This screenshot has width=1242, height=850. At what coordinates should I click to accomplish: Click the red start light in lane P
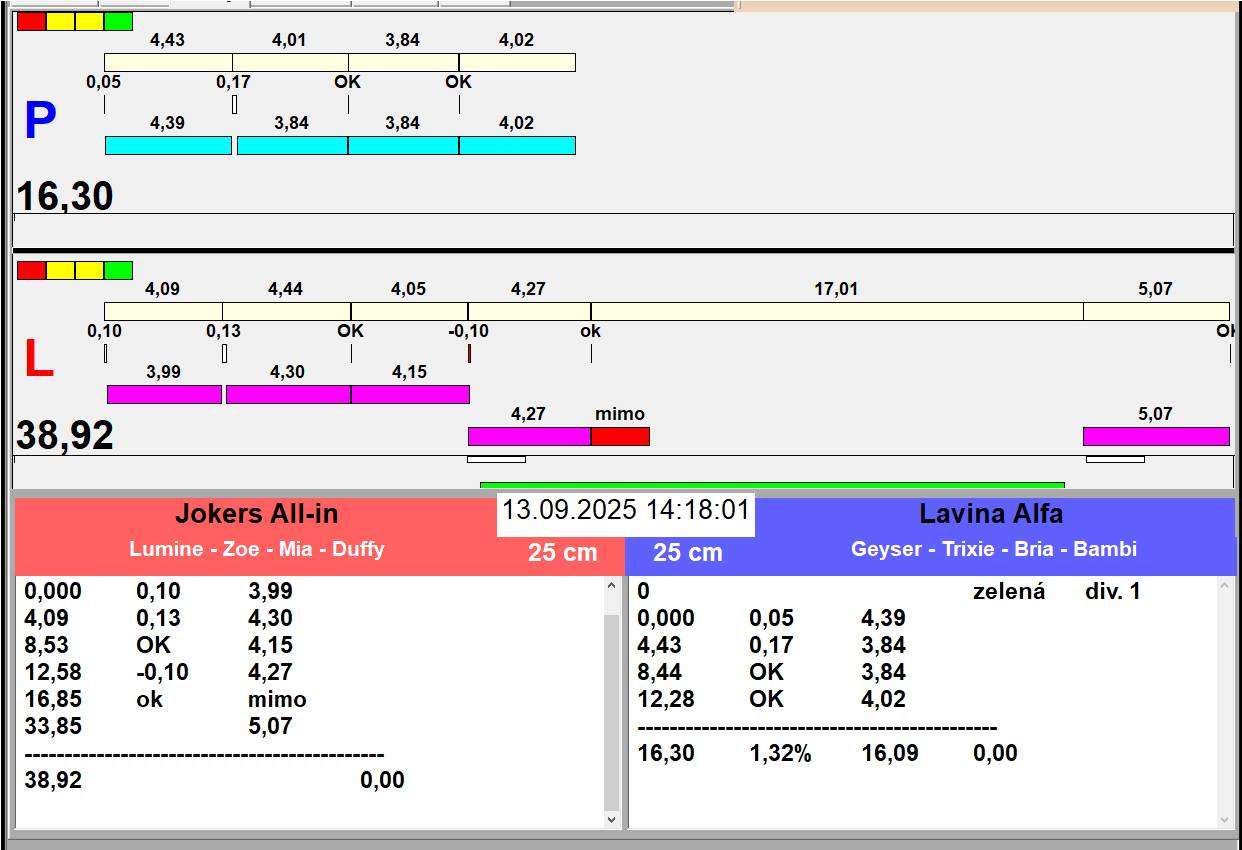tap(31, 21)
